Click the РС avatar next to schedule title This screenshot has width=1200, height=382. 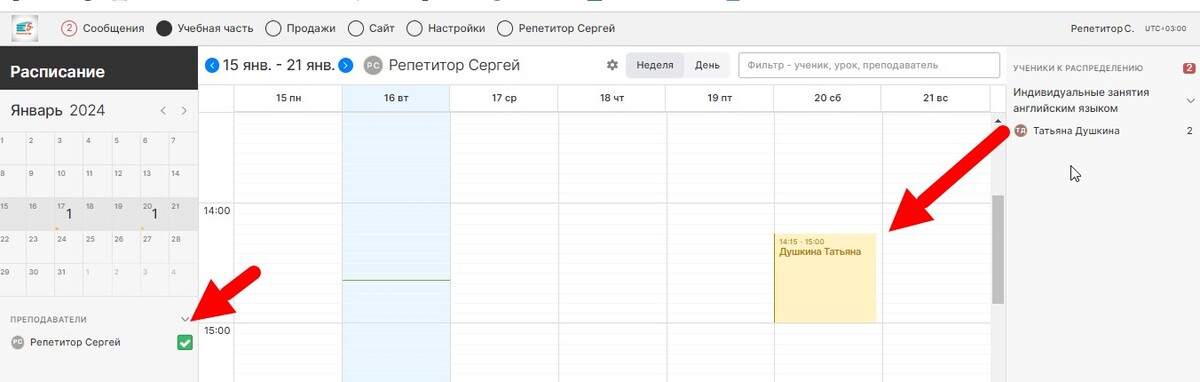[x=373, y=66]
